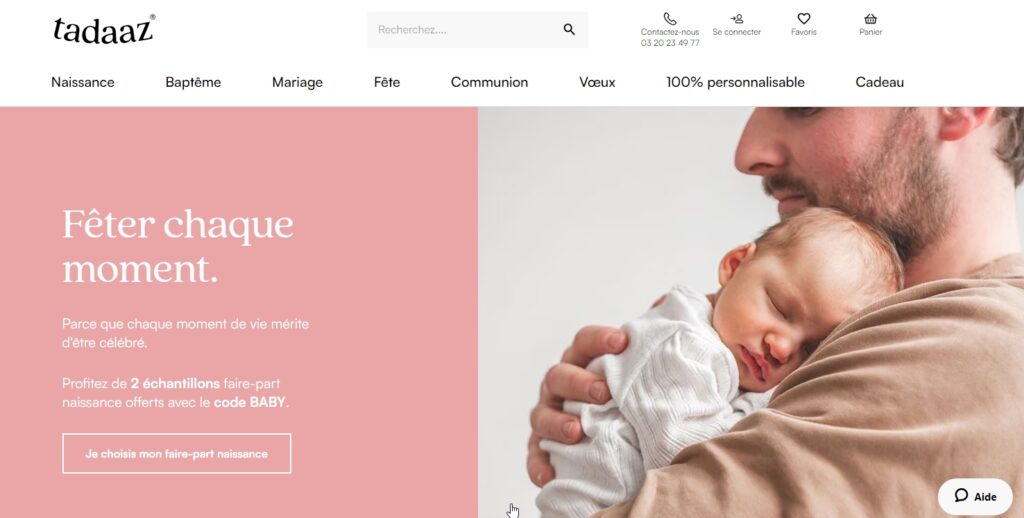This screenshot has width=1024, height=518.
Task: Select Communion in the navigation bar
Action: coord(489,82)
